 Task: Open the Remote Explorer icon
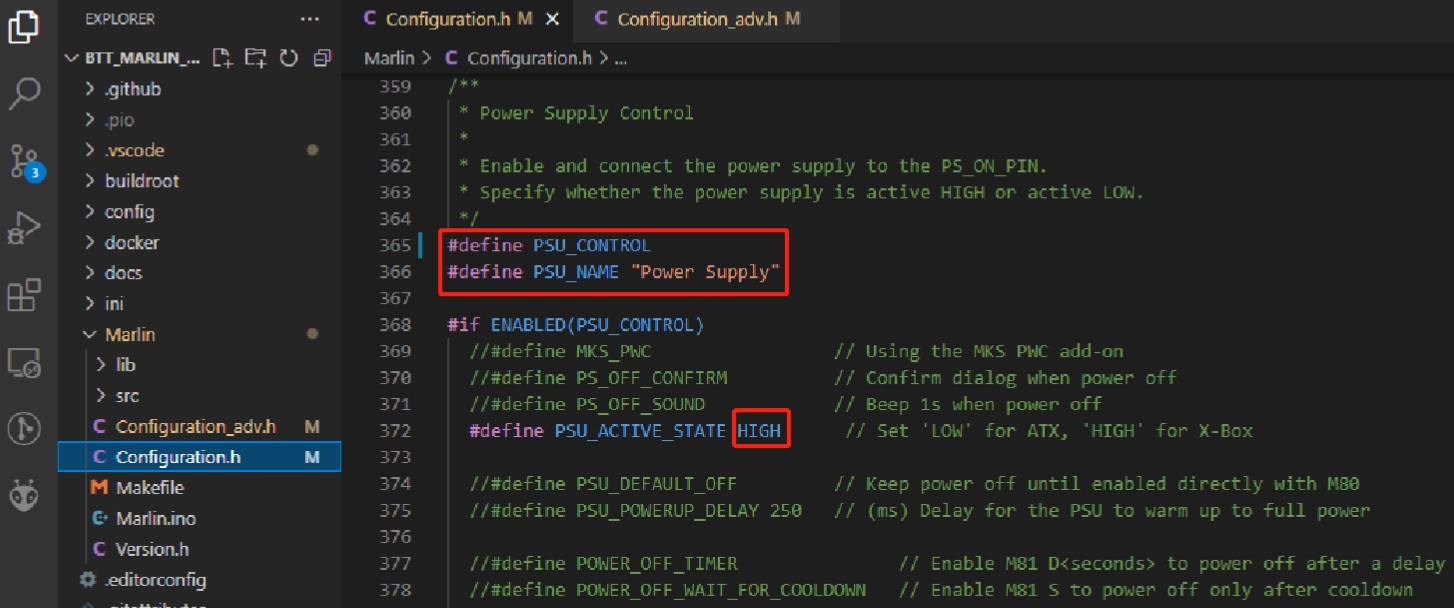[24, 362]
